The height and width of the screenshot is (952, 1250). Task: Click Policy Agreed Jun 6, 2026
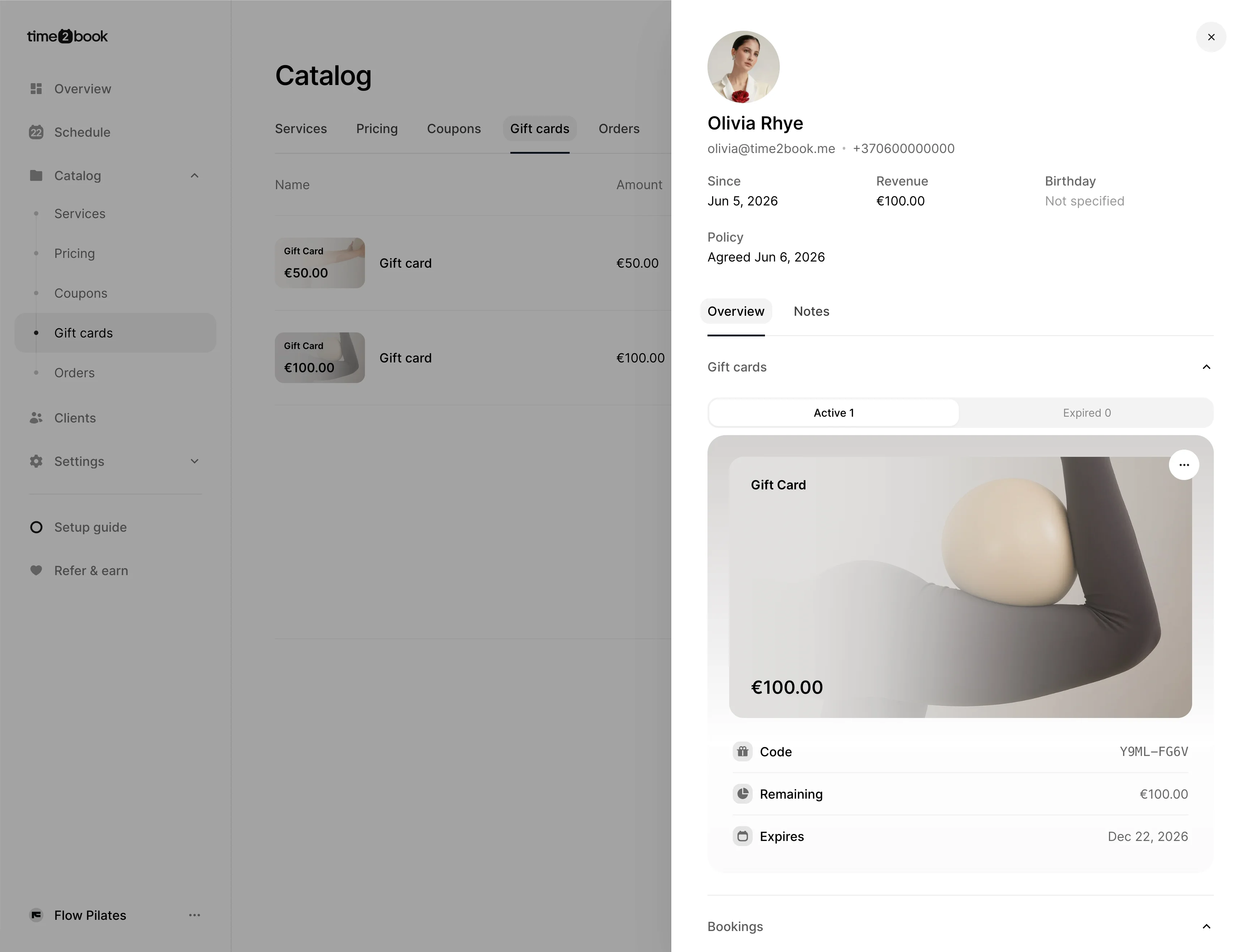pyautogui.click(x=766, y=257)
